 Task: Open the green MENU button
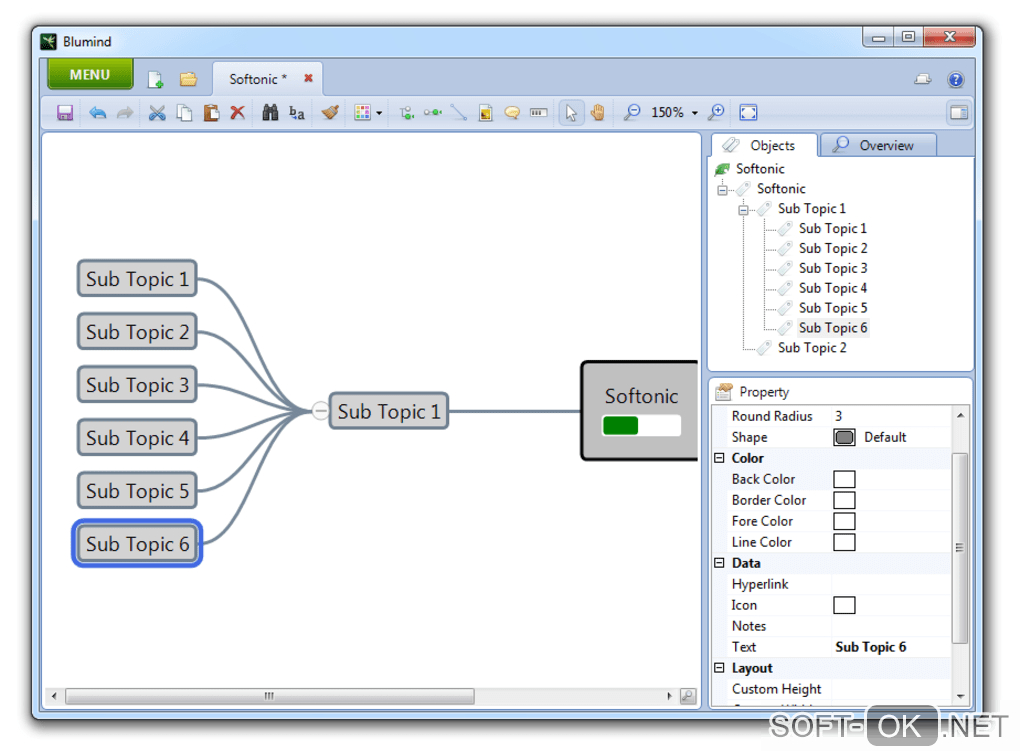click(x=90, y=75)
